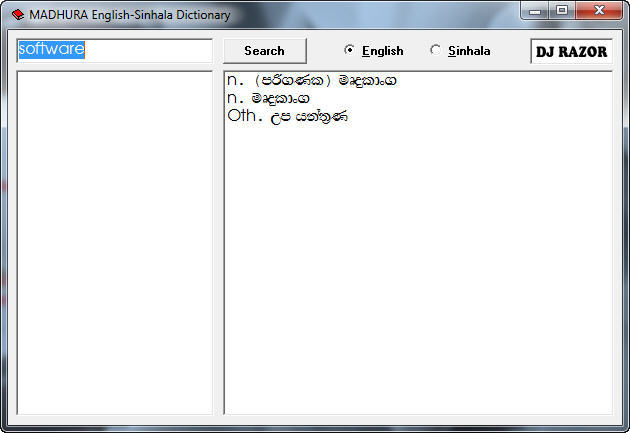Click the DJ RAZOR box
Image resolution: width=630 pixels, height=433 pixels.
click(x=571, y=51)
